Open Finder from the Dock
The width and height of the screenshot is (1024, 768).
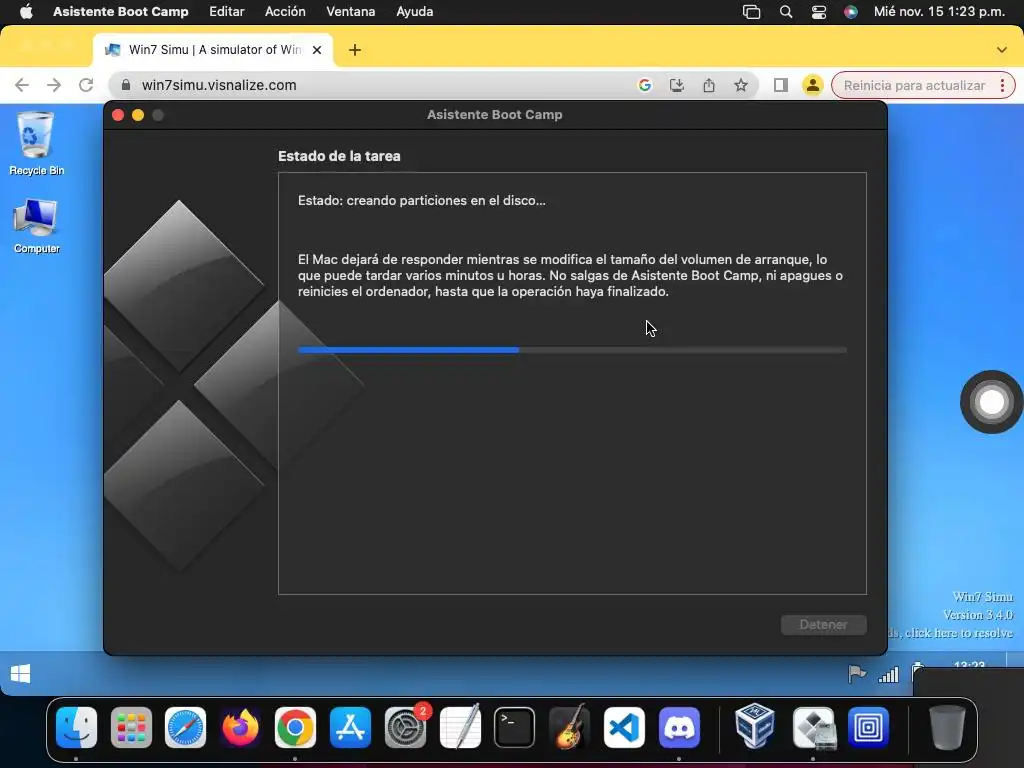pos(76,727)
